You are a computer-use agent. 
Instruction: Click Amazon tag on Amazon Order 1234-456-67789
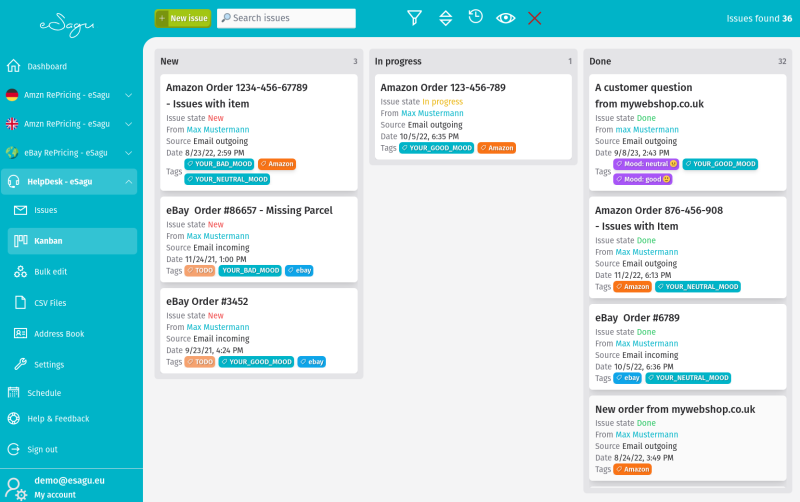click(x=277, y=164)
